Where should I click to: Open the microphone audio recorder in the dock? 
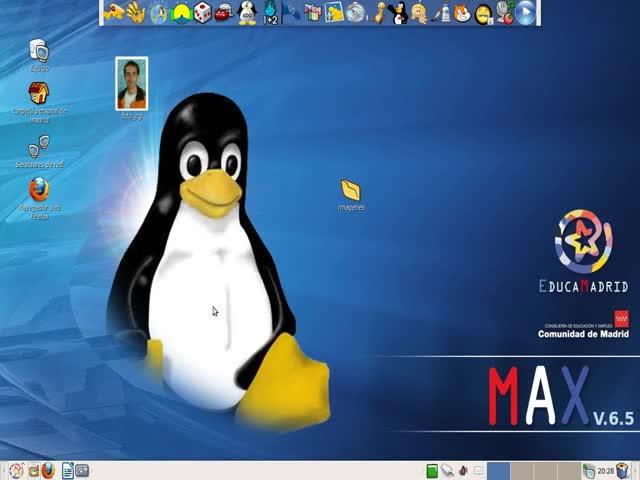click(504, 13)
